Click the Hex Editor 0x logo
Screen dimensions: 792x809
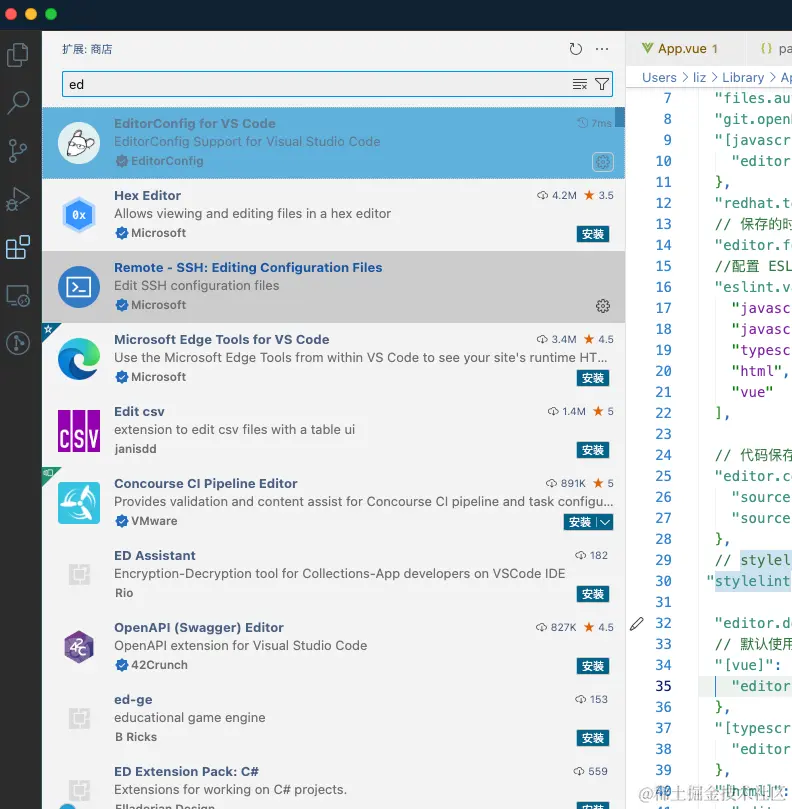[x=79, y=215]
